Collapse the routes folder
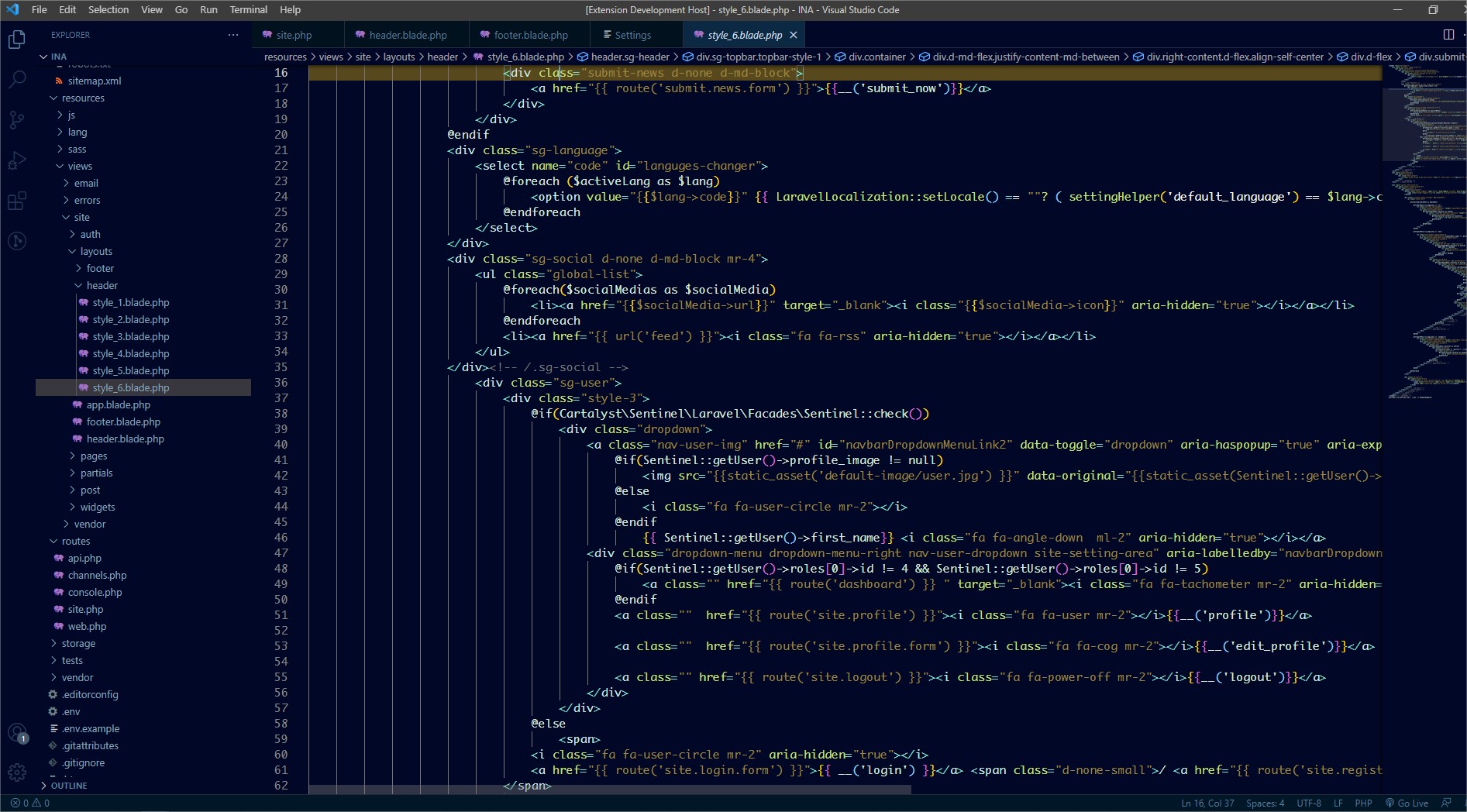The height and width of the screenshot is (812, 1467). (76, 541)
